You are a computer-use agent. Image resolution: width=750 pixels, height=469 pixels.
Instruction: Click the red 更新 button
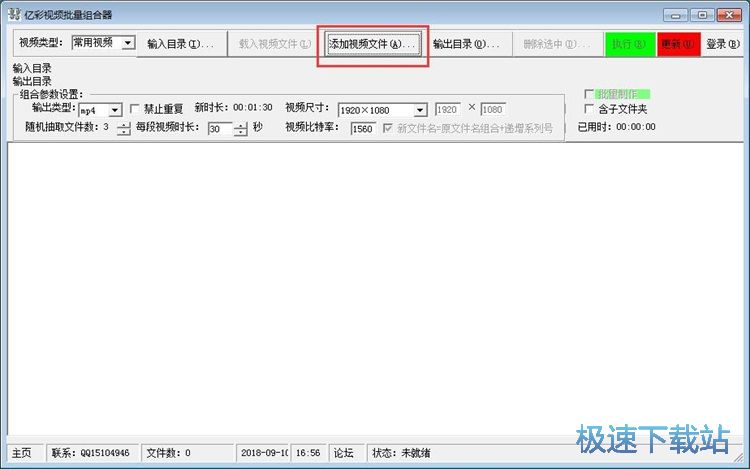[x=678, y=44]
